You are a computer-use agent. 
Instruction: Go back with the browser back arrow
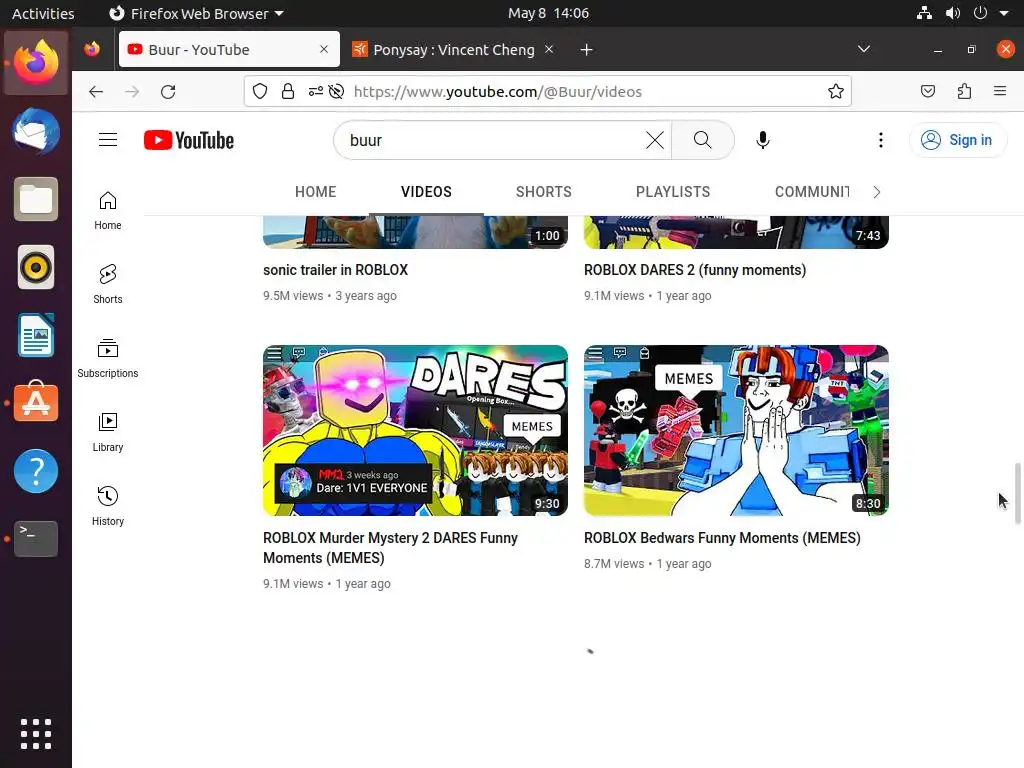coord(96,91)
